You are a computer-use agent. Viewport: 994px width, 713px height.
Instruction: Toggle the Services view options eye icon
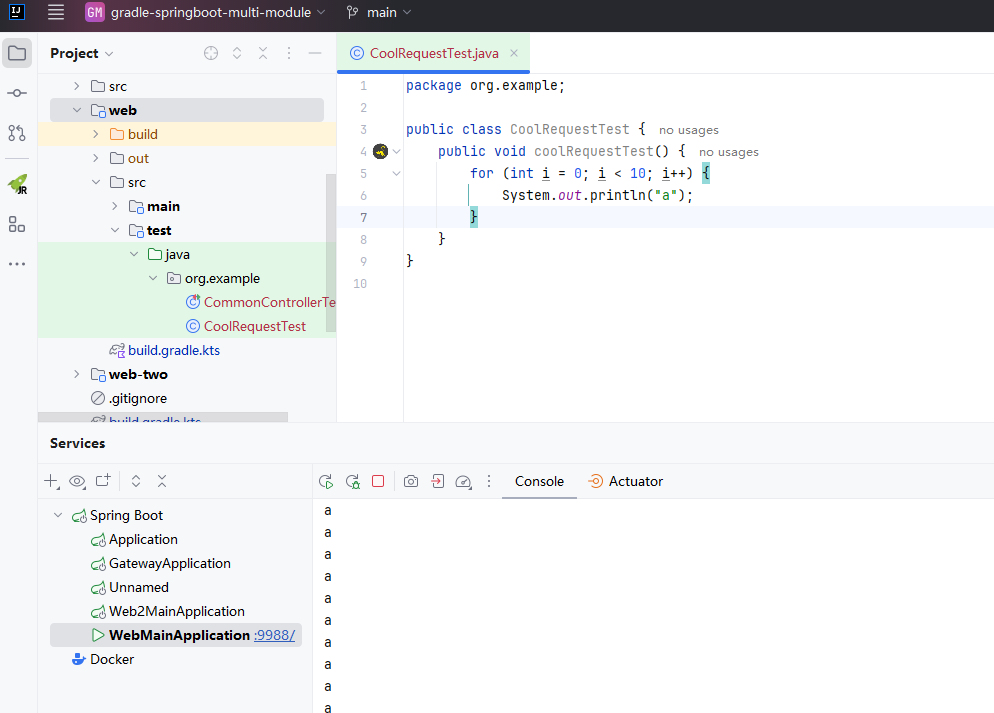[77, 481]
